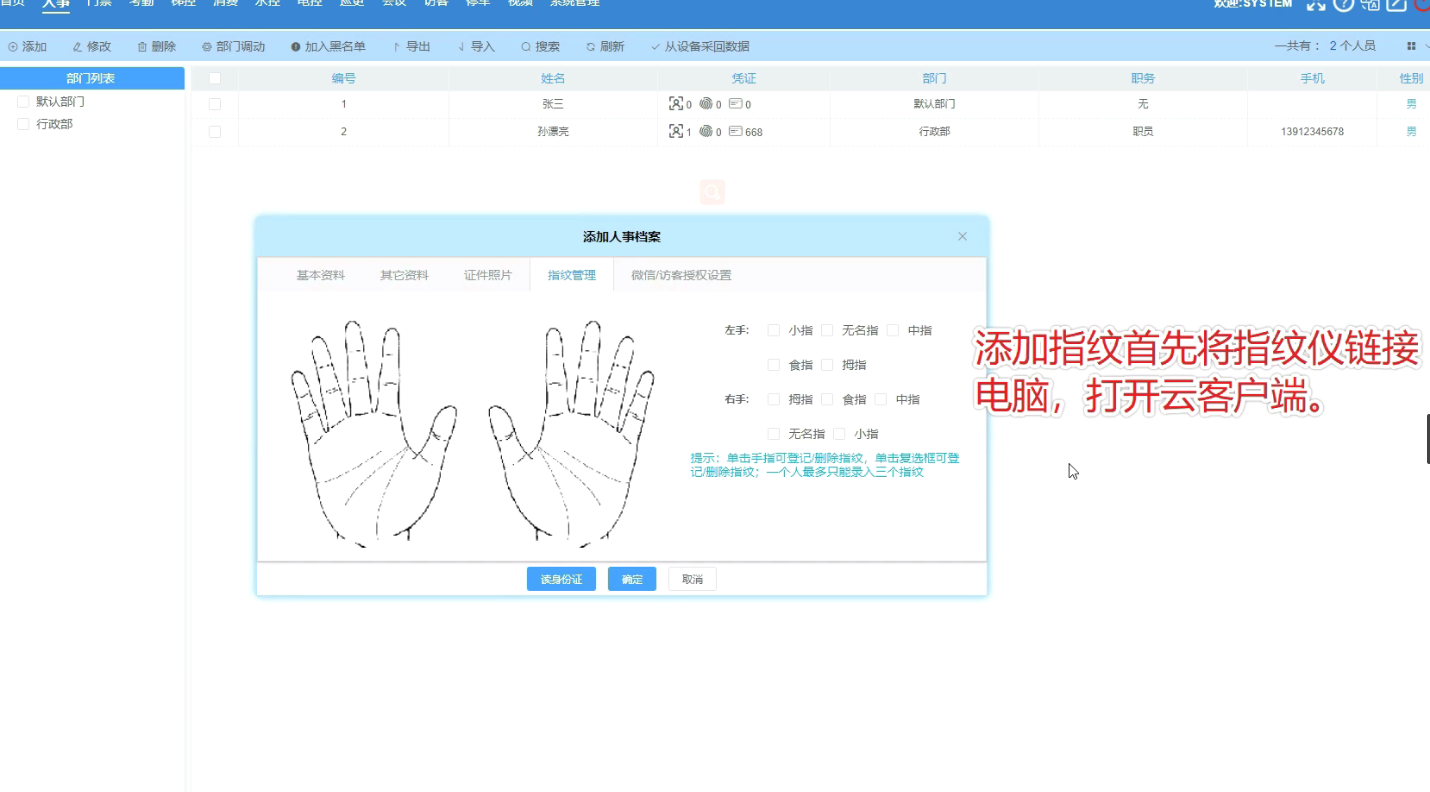Click the name cell 张三
Viewport: 1430px width, 792px height.
tap(553, 104)
